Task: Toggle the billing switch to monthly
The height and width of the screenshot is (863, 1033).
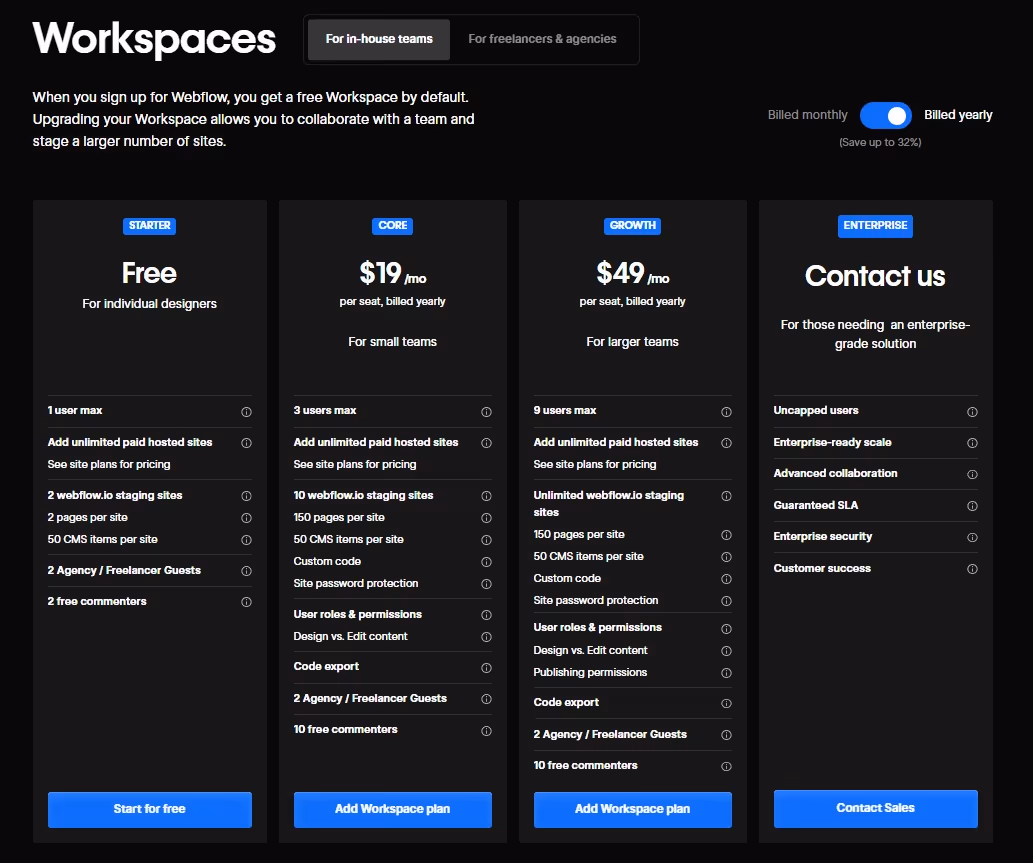Action: pos(885,115)
